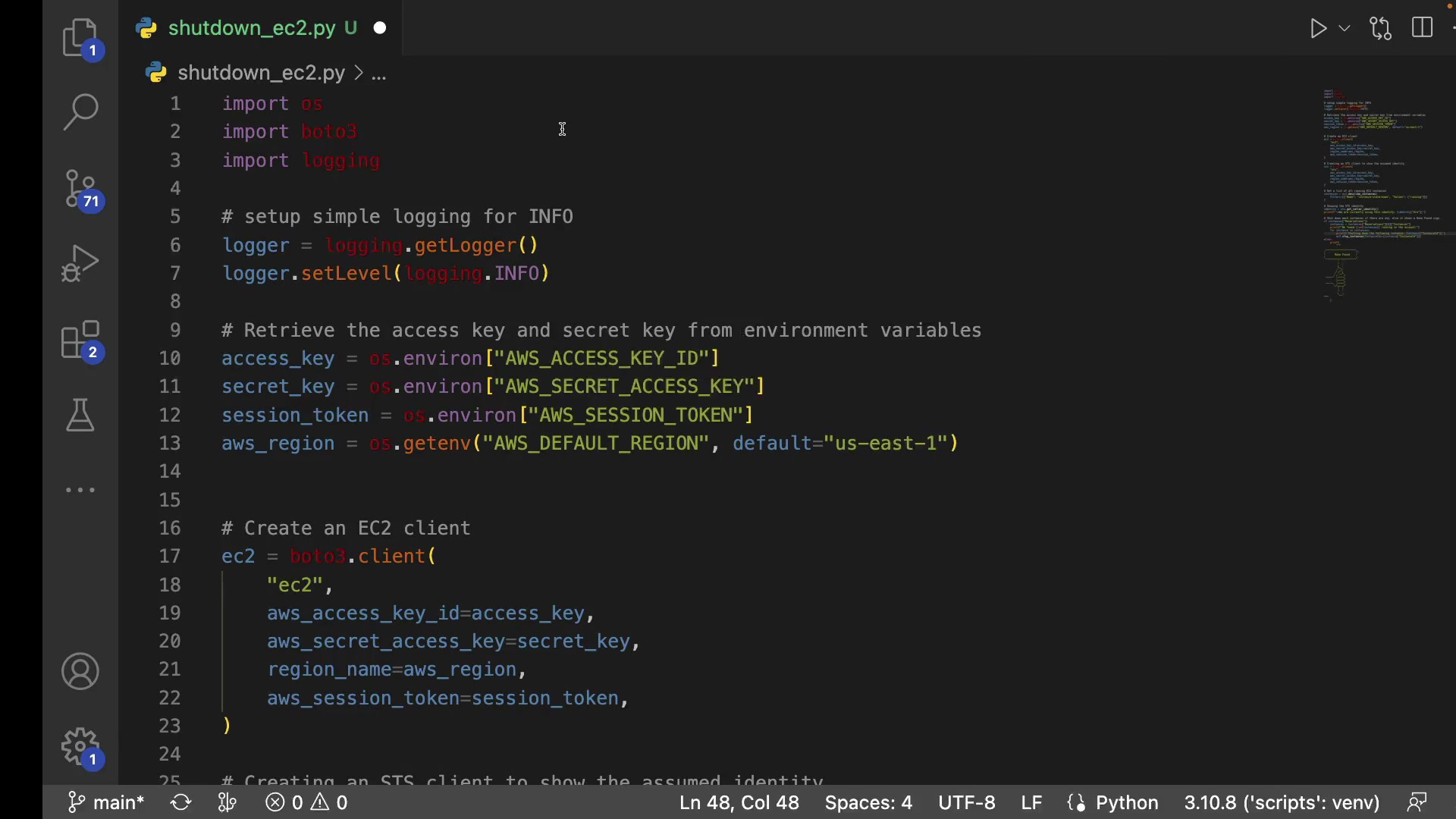Run the Python file with play button
This screenshot has height=819, width=1456.
pyautogui.click(x=1318, y=29)
